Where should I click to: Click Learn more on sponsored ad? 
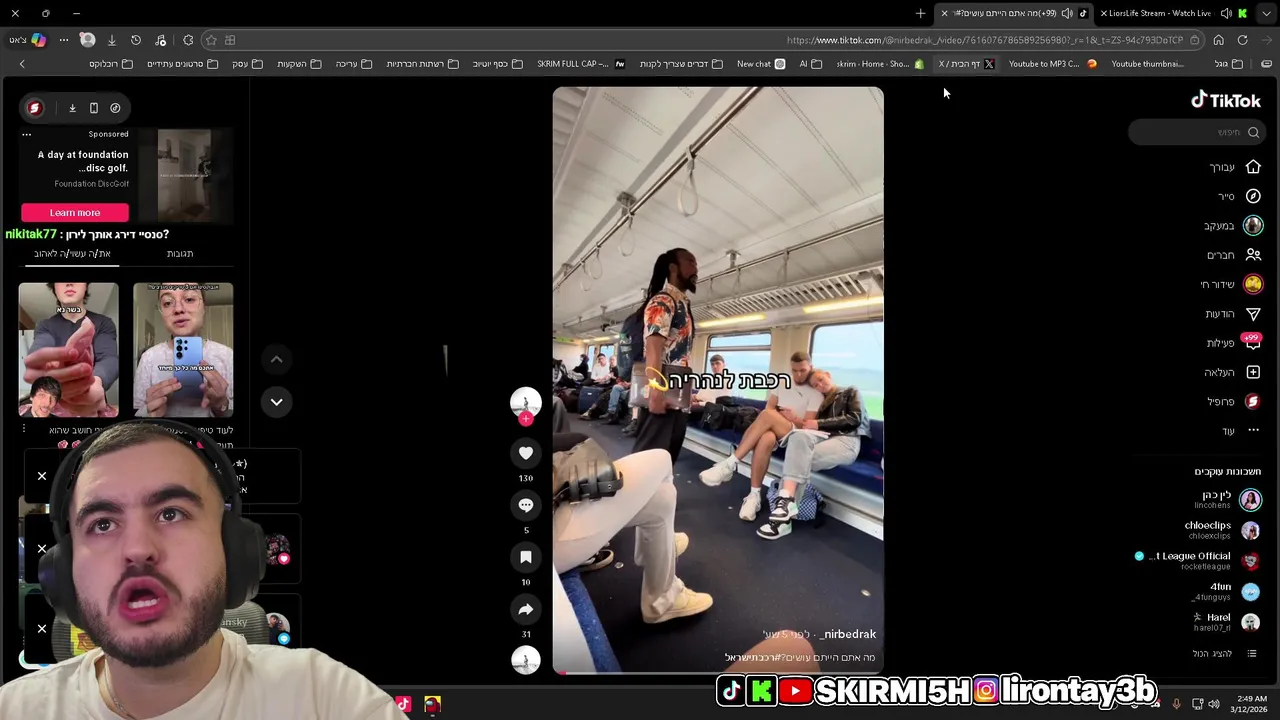75,212
